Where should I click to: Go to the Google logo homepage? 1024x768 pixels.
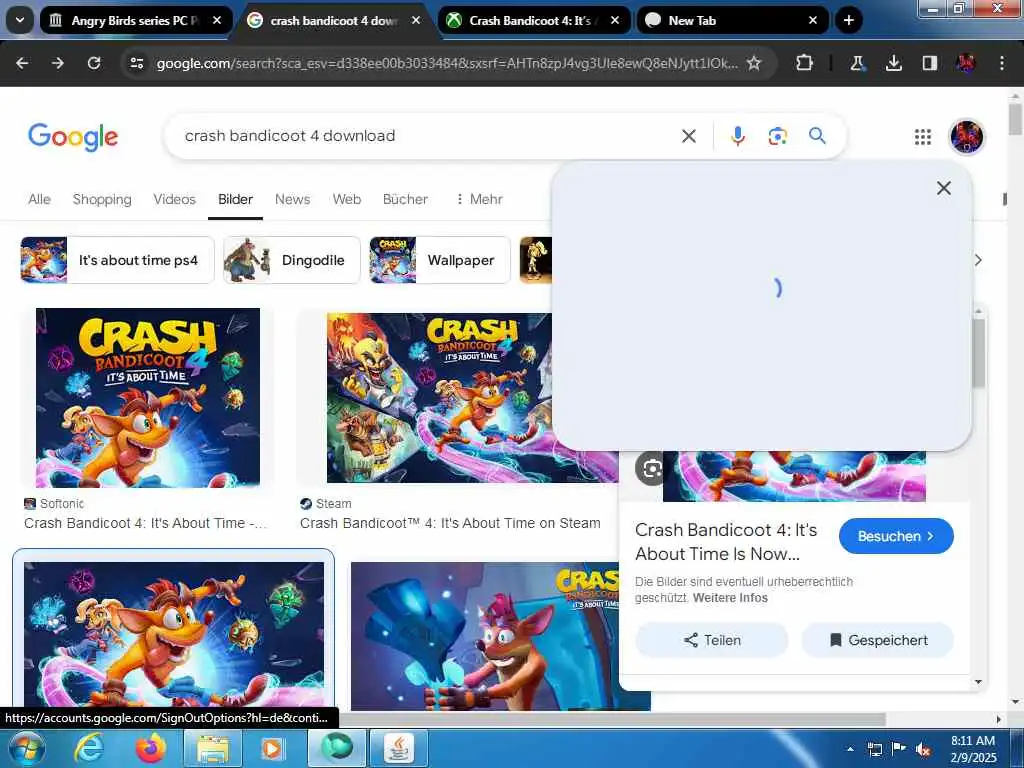[73, 136]
